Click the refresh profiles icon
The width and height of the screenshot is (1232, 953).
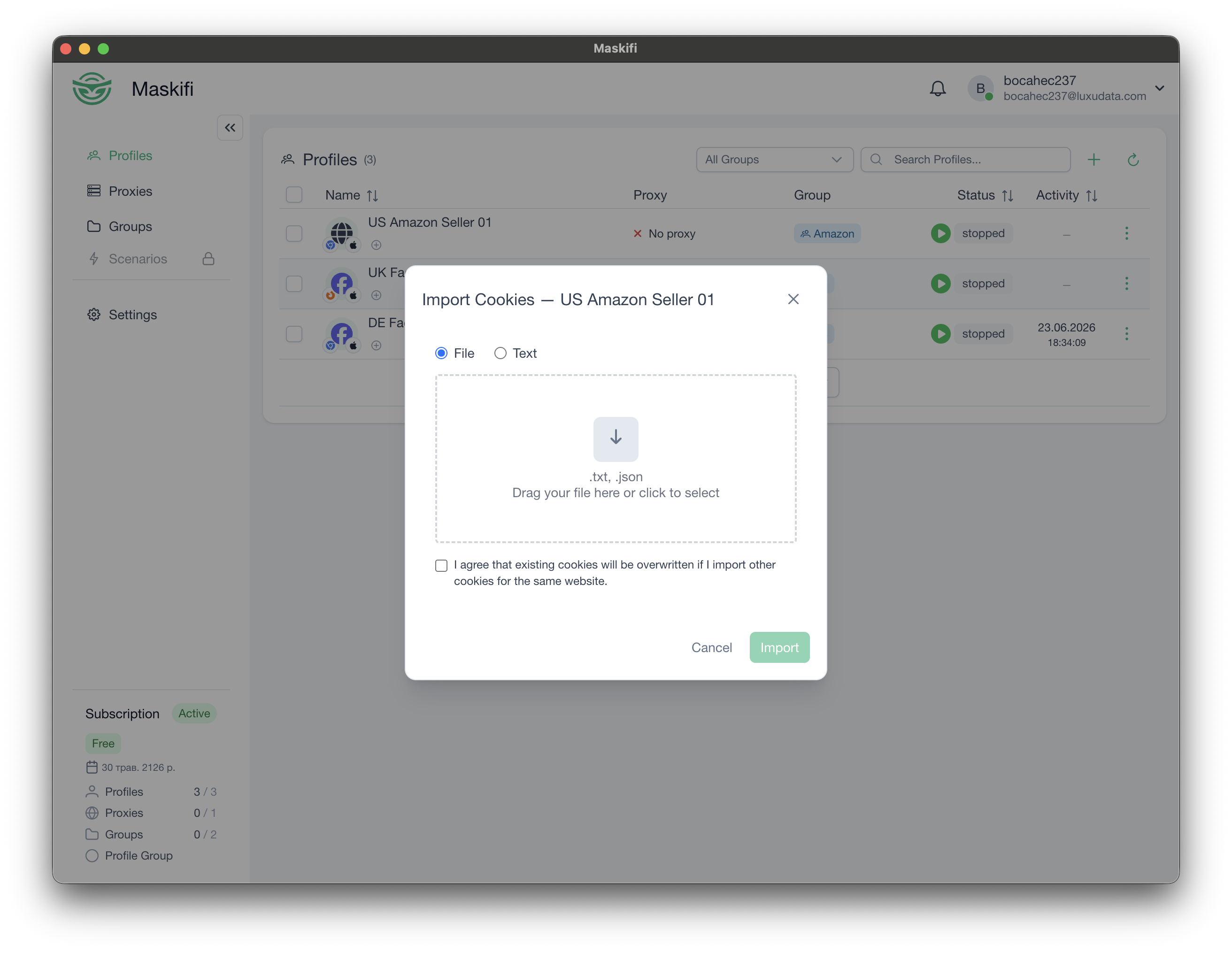[x=1133, y=160]
